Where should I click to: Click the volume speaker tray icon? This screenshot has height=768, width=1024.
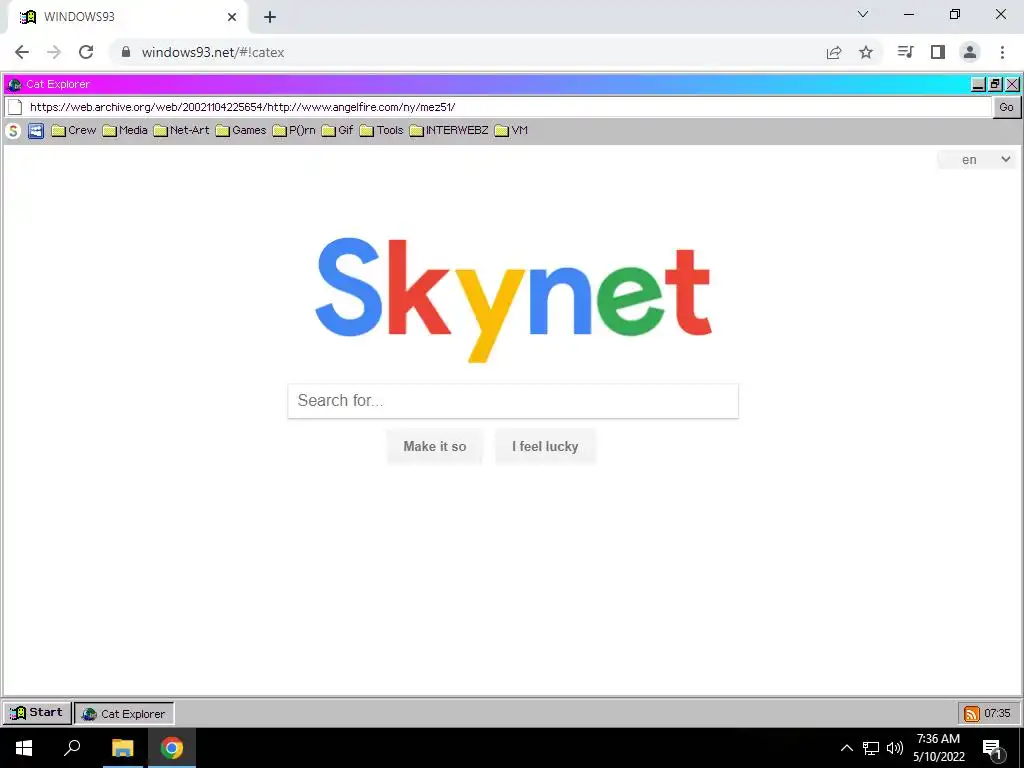895,748
